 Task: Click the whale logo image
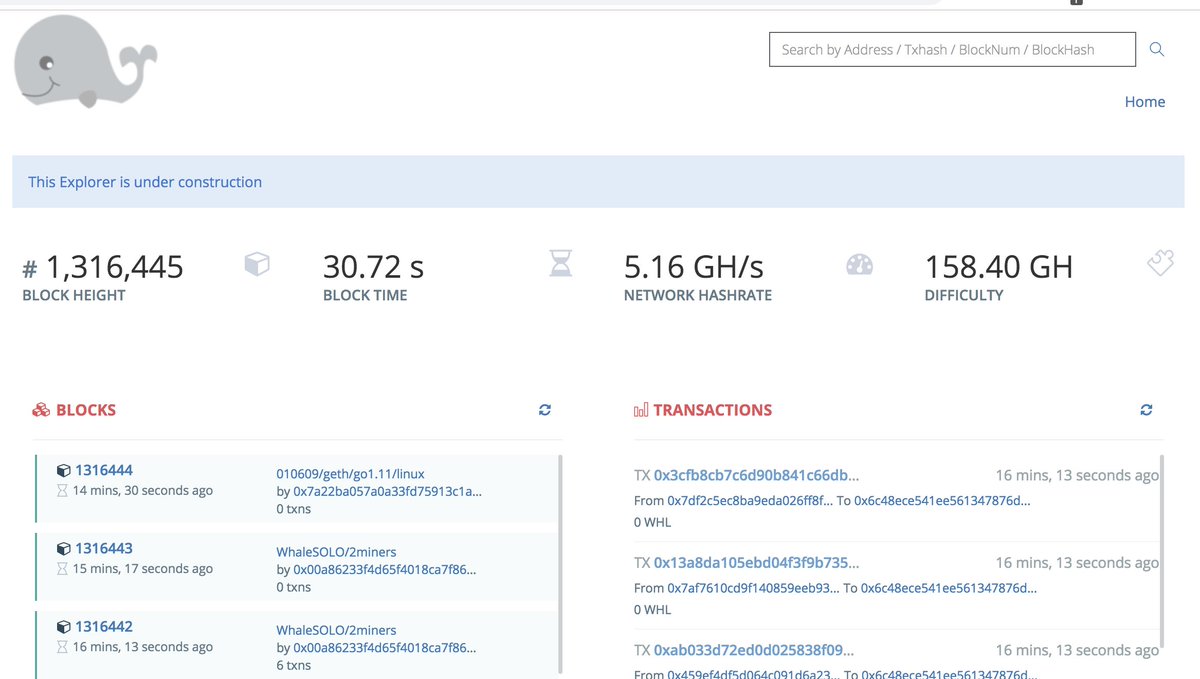86,62
